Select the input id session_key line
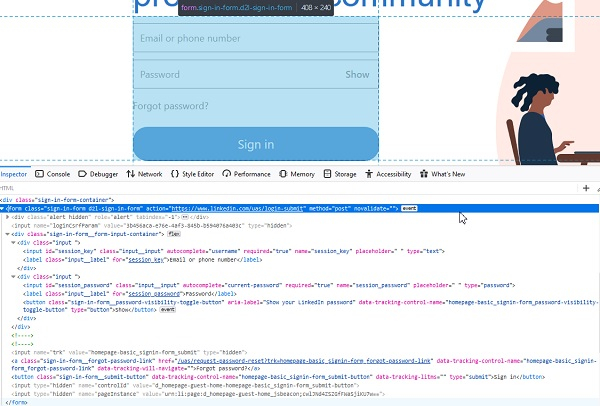The width and height of the screenshot is (600, 406). click(234, 251)
